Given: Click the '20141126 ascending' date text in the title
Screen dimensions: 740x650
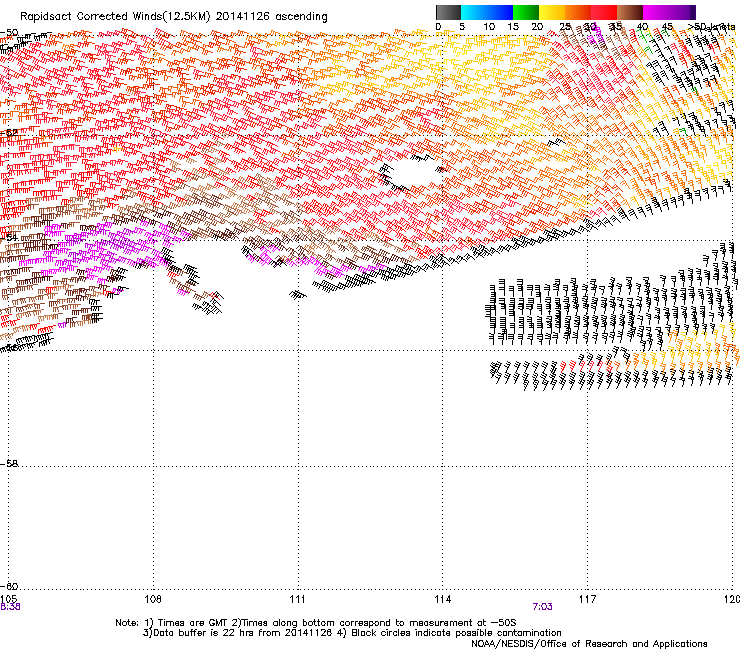Looking at the screenshot, I should [271, 17].
